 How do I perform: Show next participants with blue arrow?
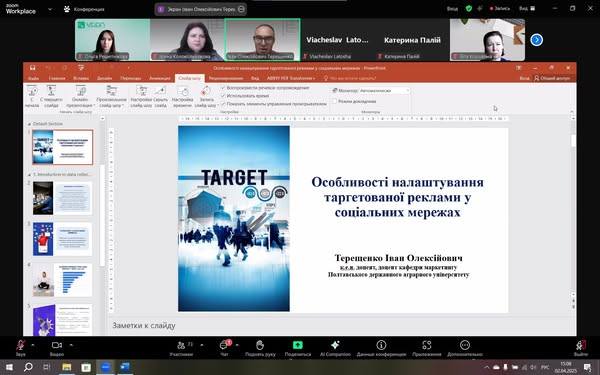point(536,40)
